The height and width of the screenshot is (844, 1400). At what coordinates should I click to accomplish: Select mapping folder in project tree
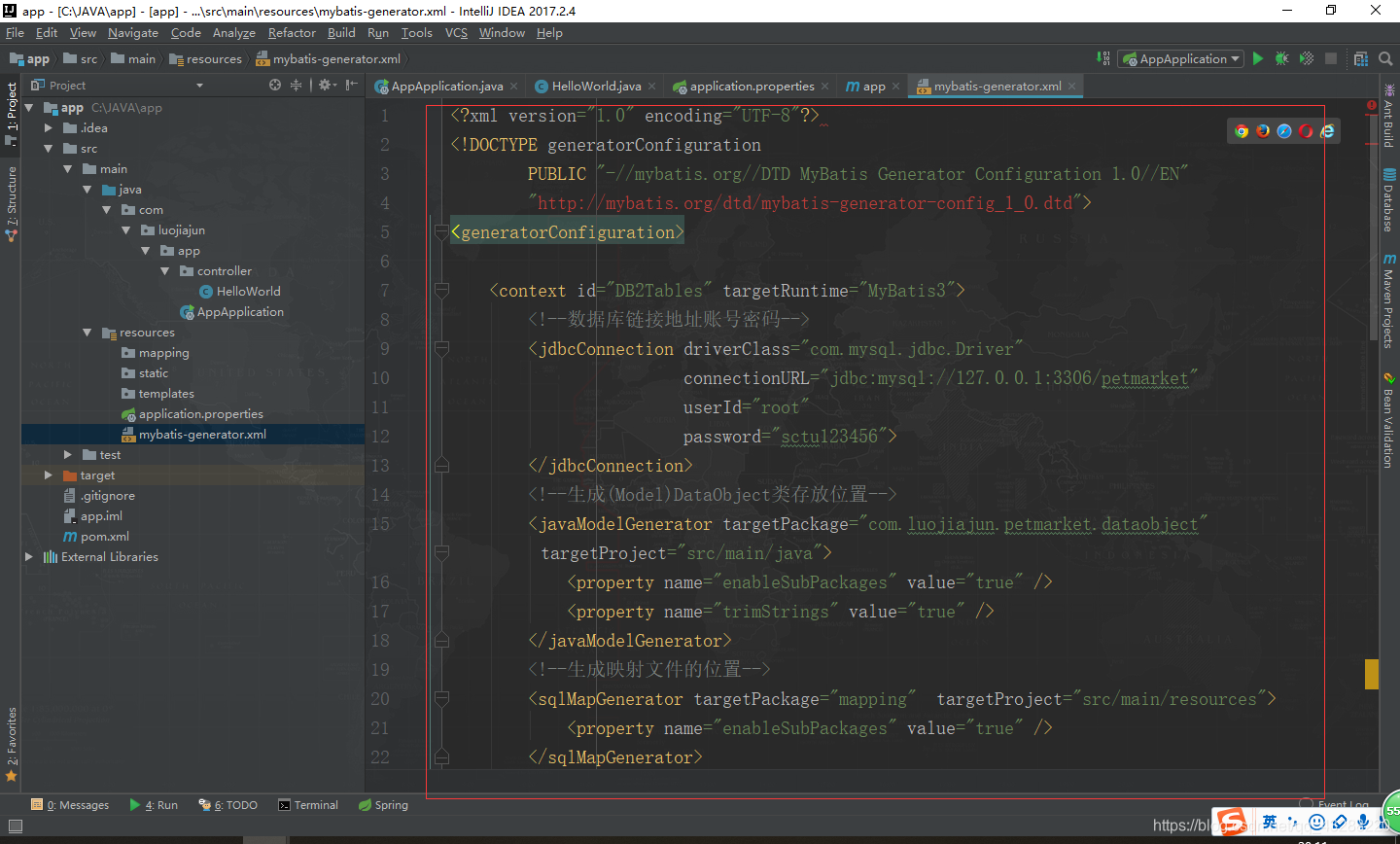point(156,353)
